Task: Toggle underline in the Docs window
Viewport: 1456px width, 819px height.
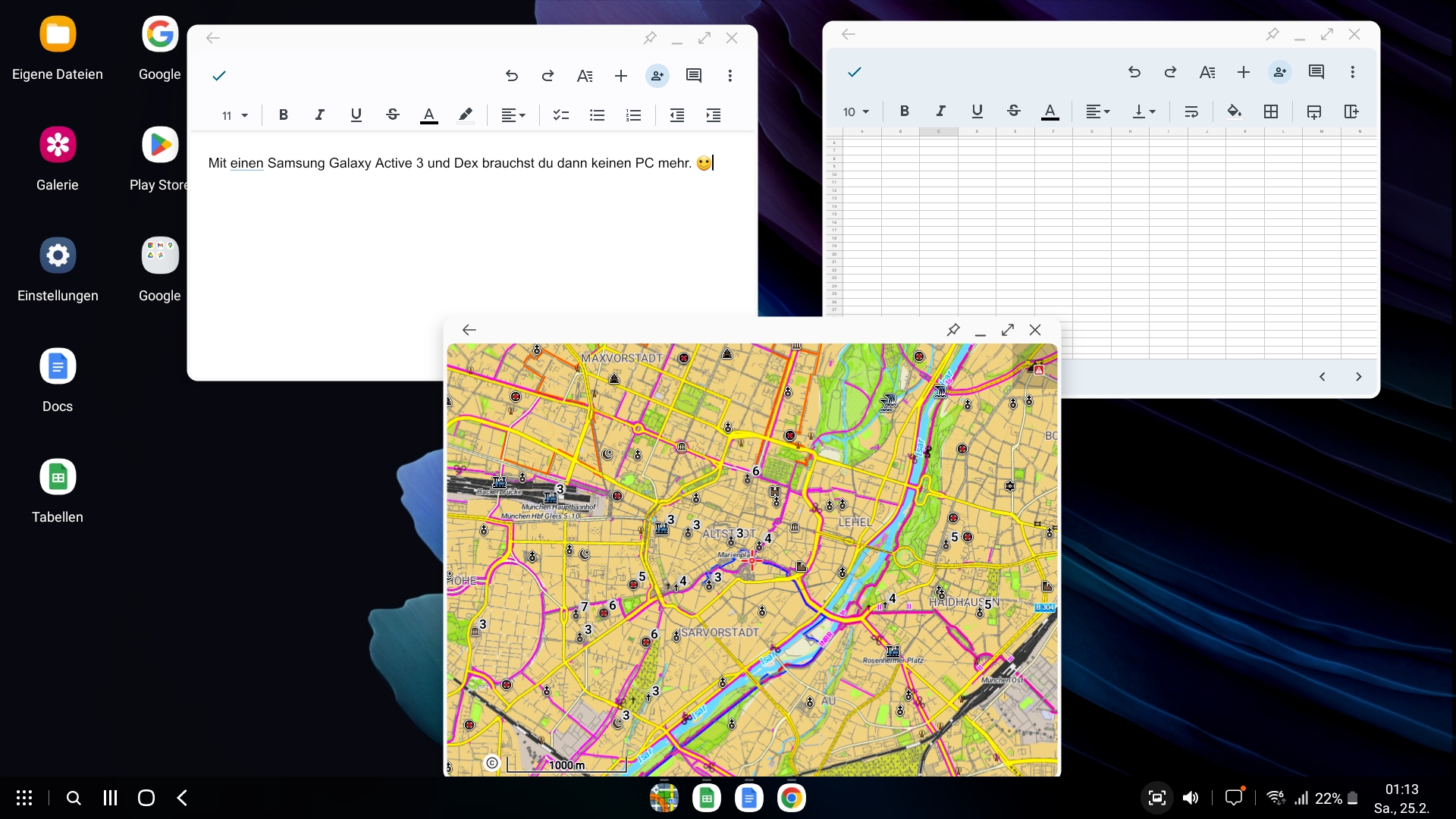Action: point(356,115)
